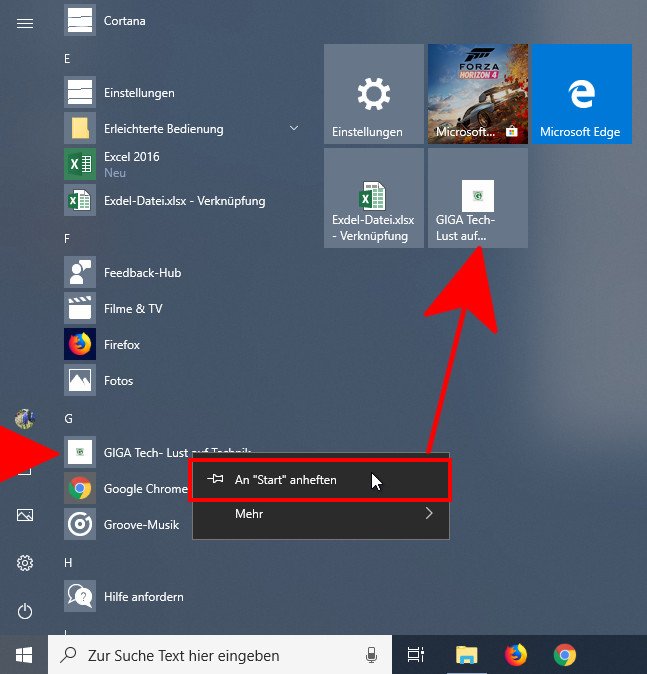Expand Erleichterte Bedienung folder chevron

pyautogui.click(x=294, y=128)
